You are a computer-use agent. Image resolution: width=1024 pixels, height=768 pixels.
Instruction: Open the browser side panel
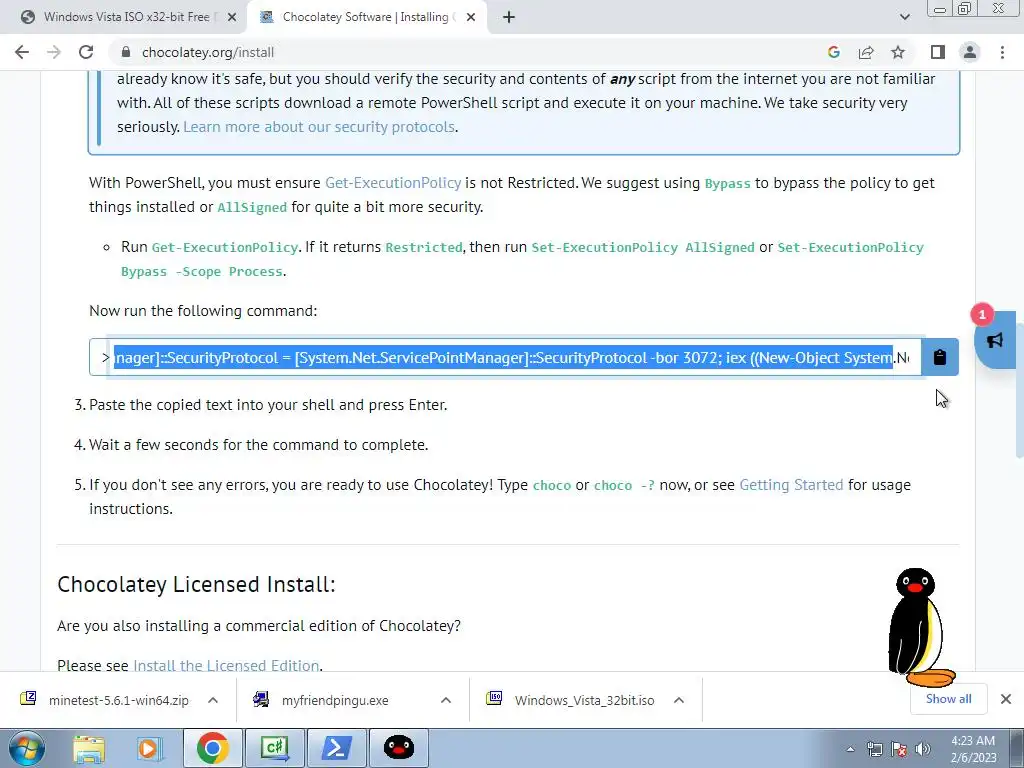[x=938, y=52]
